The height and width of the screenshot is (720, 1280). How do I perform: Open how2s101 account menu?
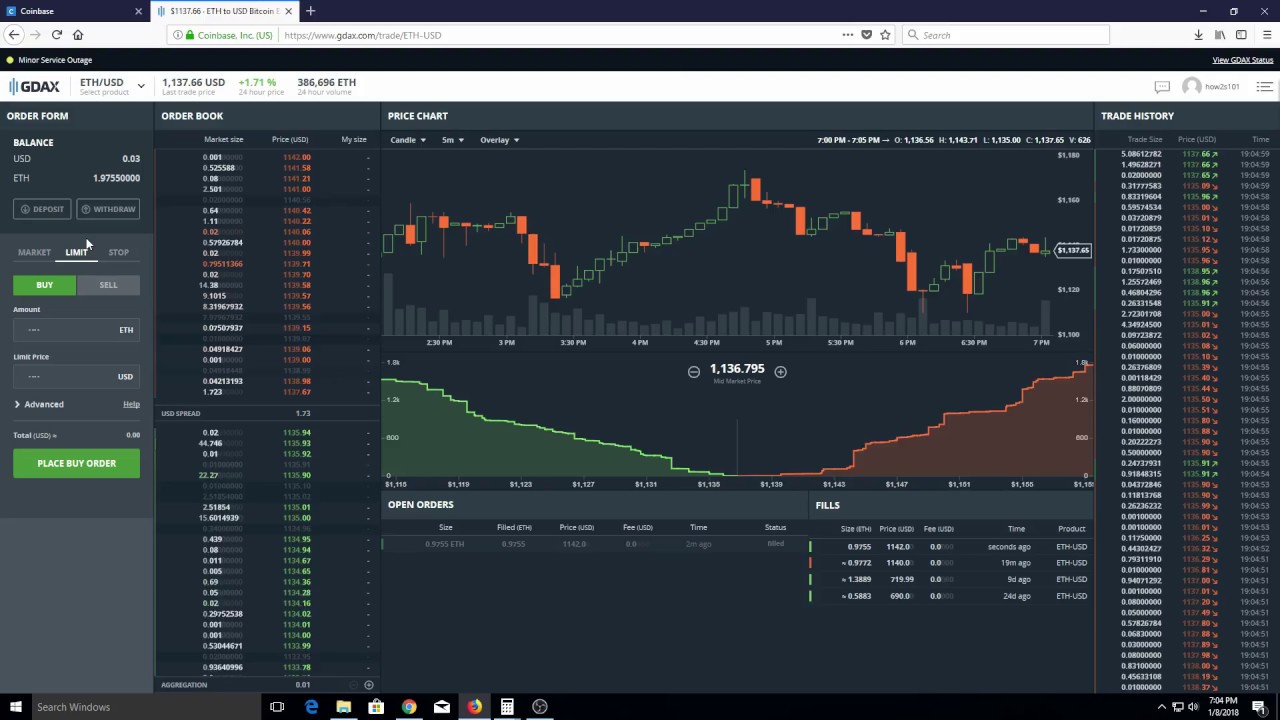pyautogui.click(x=1222, y=87)
